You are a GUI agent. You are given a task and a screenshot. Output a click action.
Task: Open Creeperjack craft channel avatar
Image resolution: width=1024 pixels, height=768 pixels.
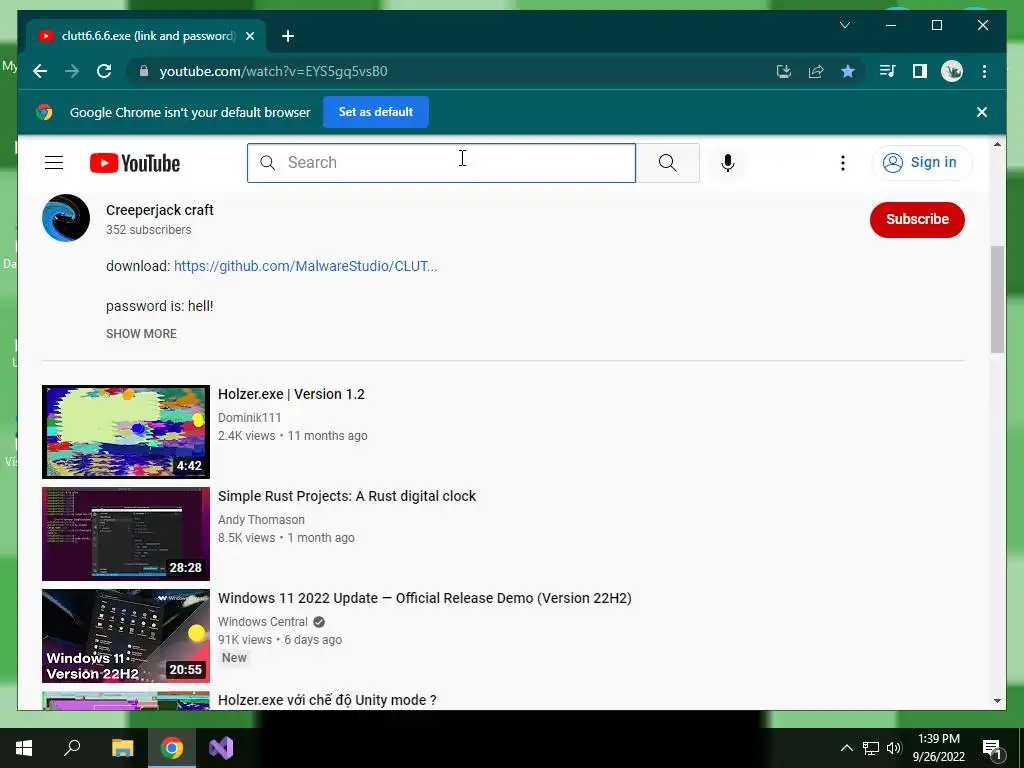point(66,218)
